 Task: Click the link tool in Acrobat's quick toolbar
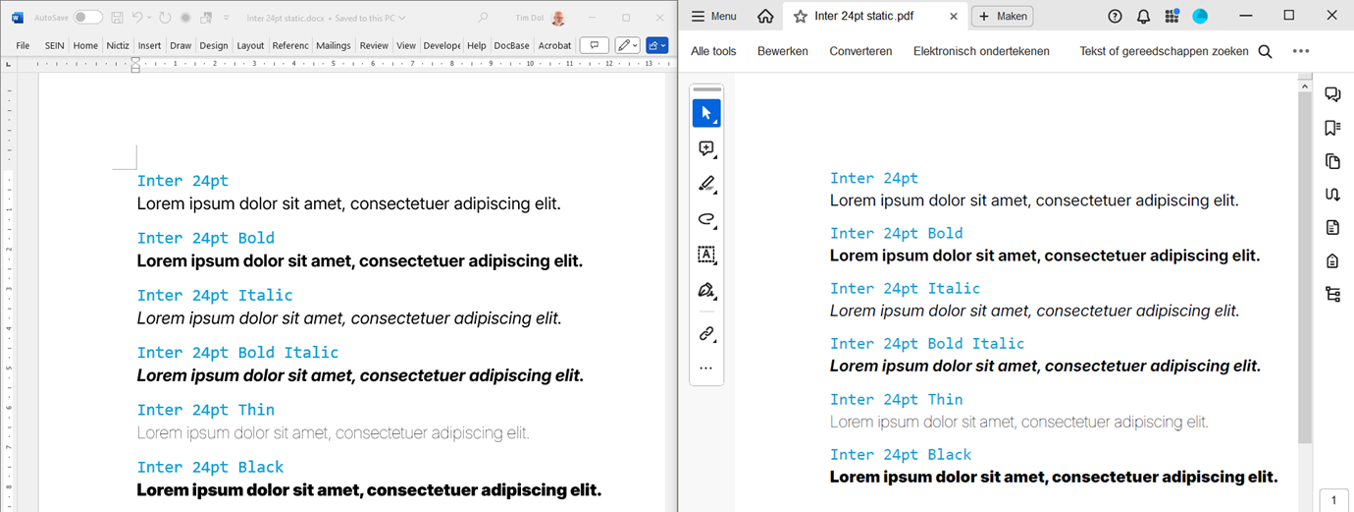click(706, 334)
